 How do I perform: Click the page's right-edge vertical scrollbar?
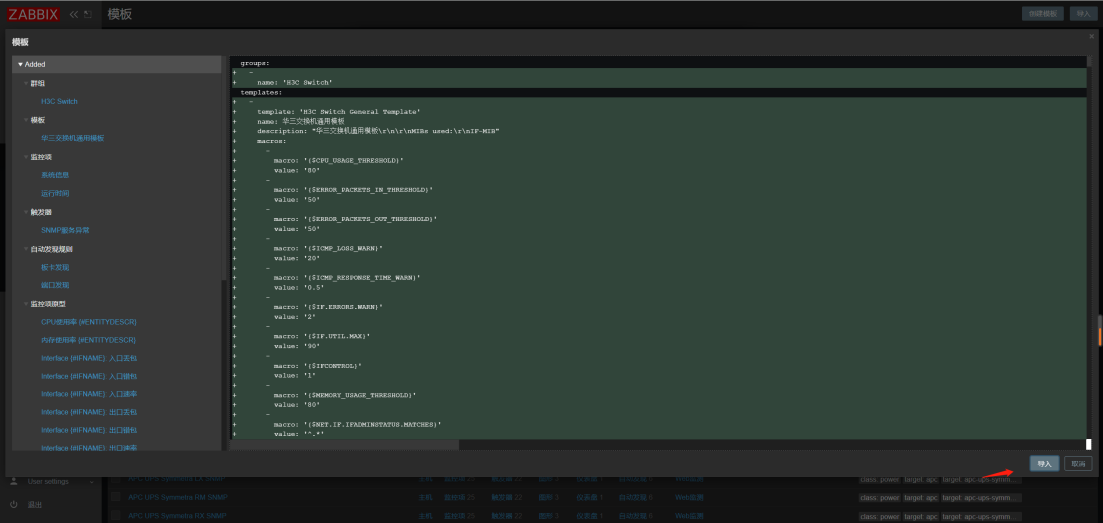[1100, 331]
